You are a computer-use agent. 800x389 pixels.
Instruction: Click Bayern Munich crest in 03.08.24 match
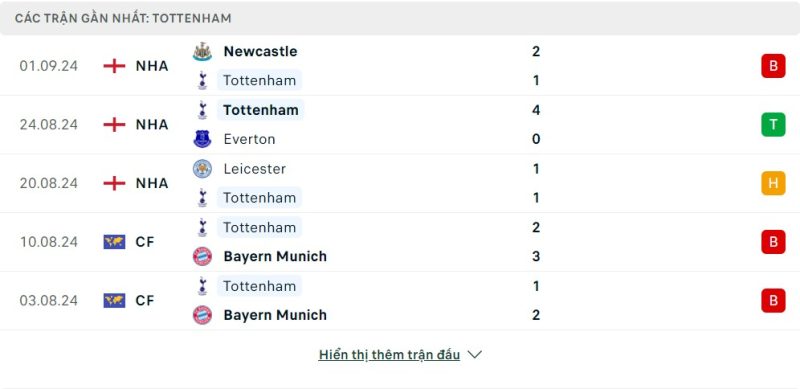(202, 315)
